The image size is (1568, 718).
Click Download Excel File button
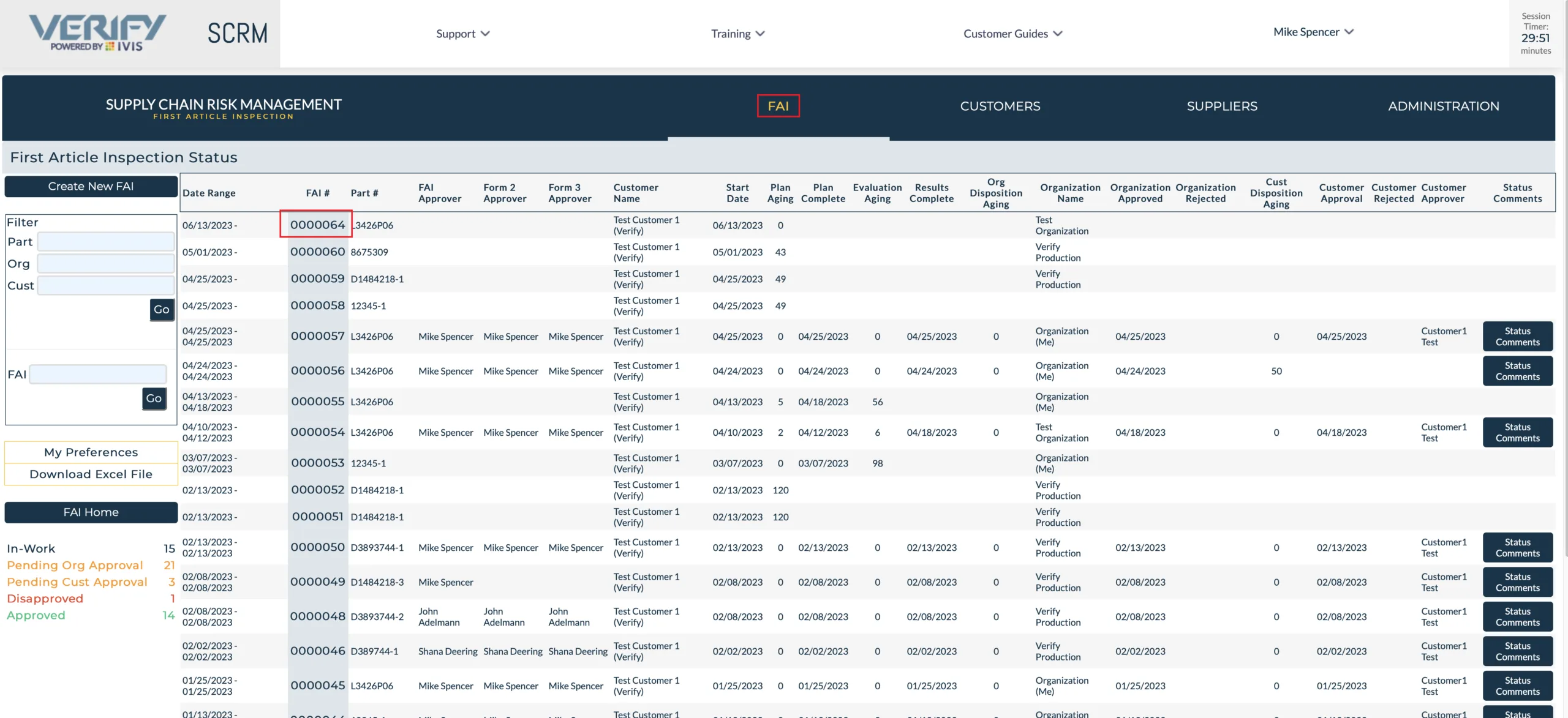point(90,473)
